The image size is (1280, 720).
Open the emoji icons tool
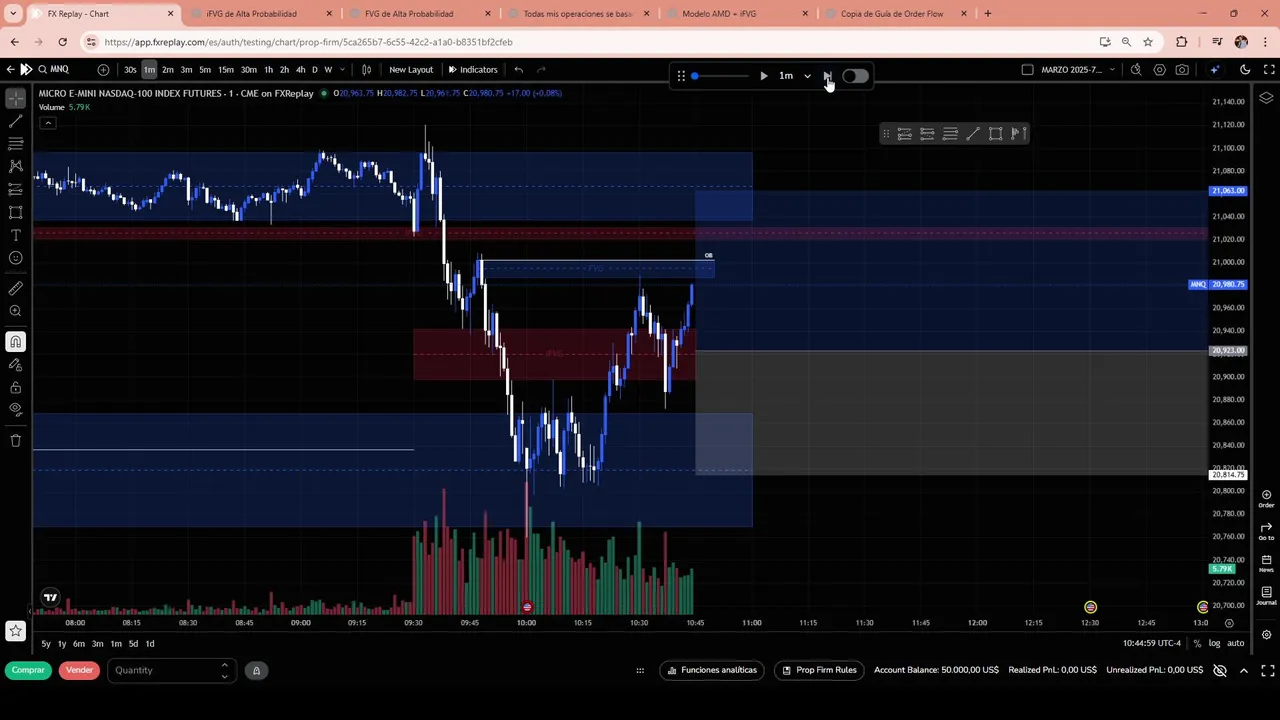point(15,258)
